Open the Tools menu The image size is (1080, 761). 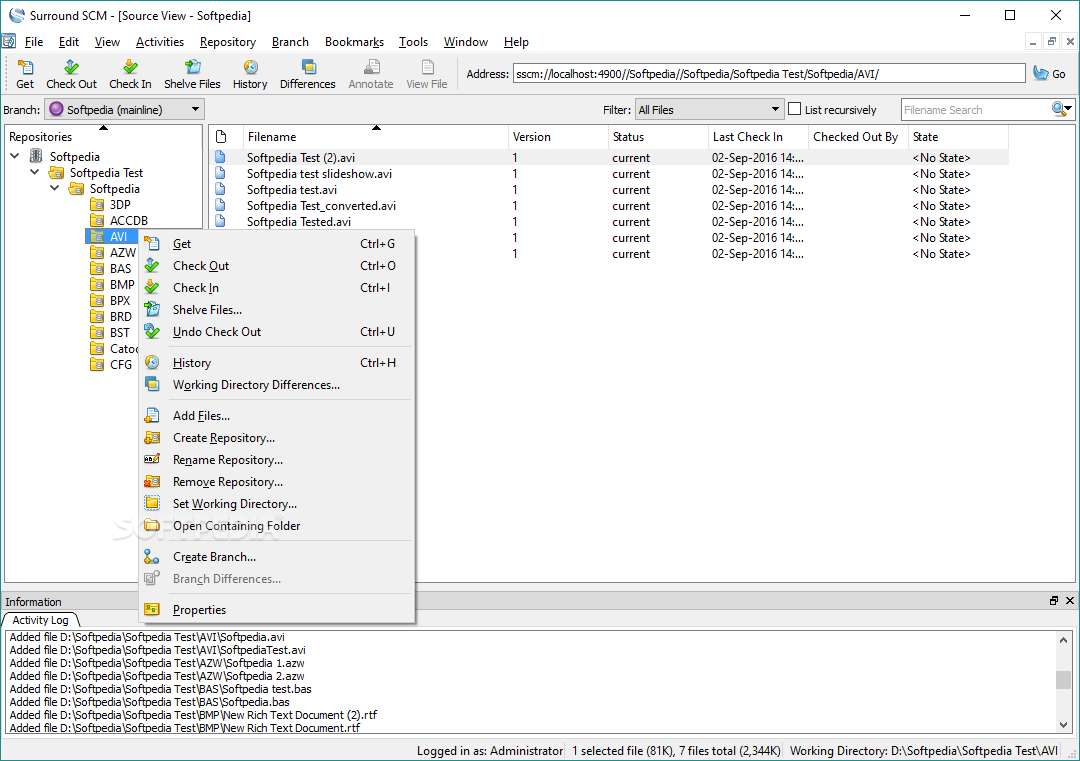click(413, 42)
